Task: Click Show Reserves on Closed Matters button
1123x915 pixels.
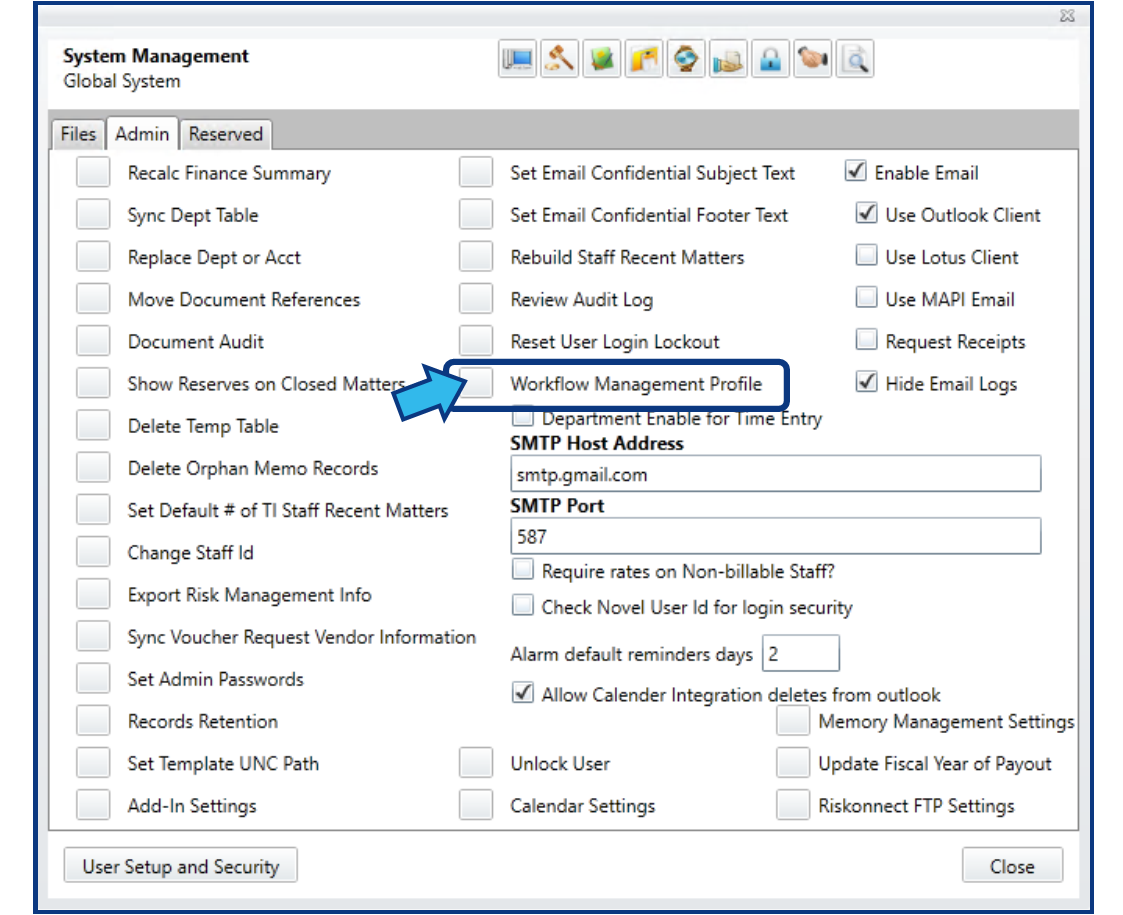Action: click(x=93, y=383)
